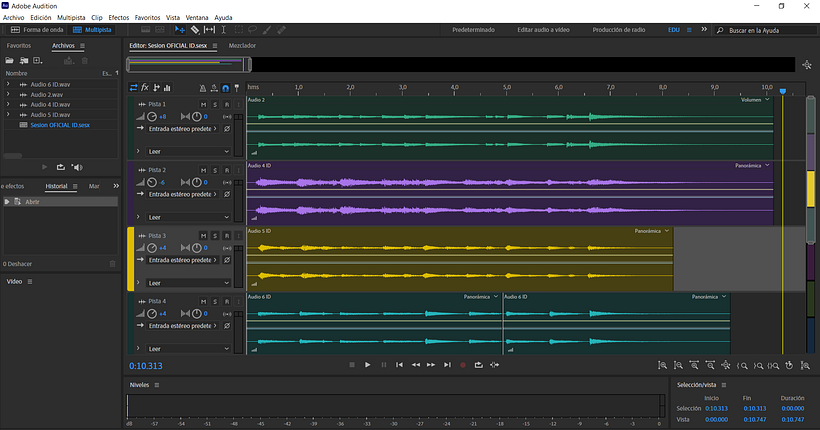Viewport: 820px width, 430px height.
Task: Click the skip selection transport icon
Action: [x=494, y=365]
